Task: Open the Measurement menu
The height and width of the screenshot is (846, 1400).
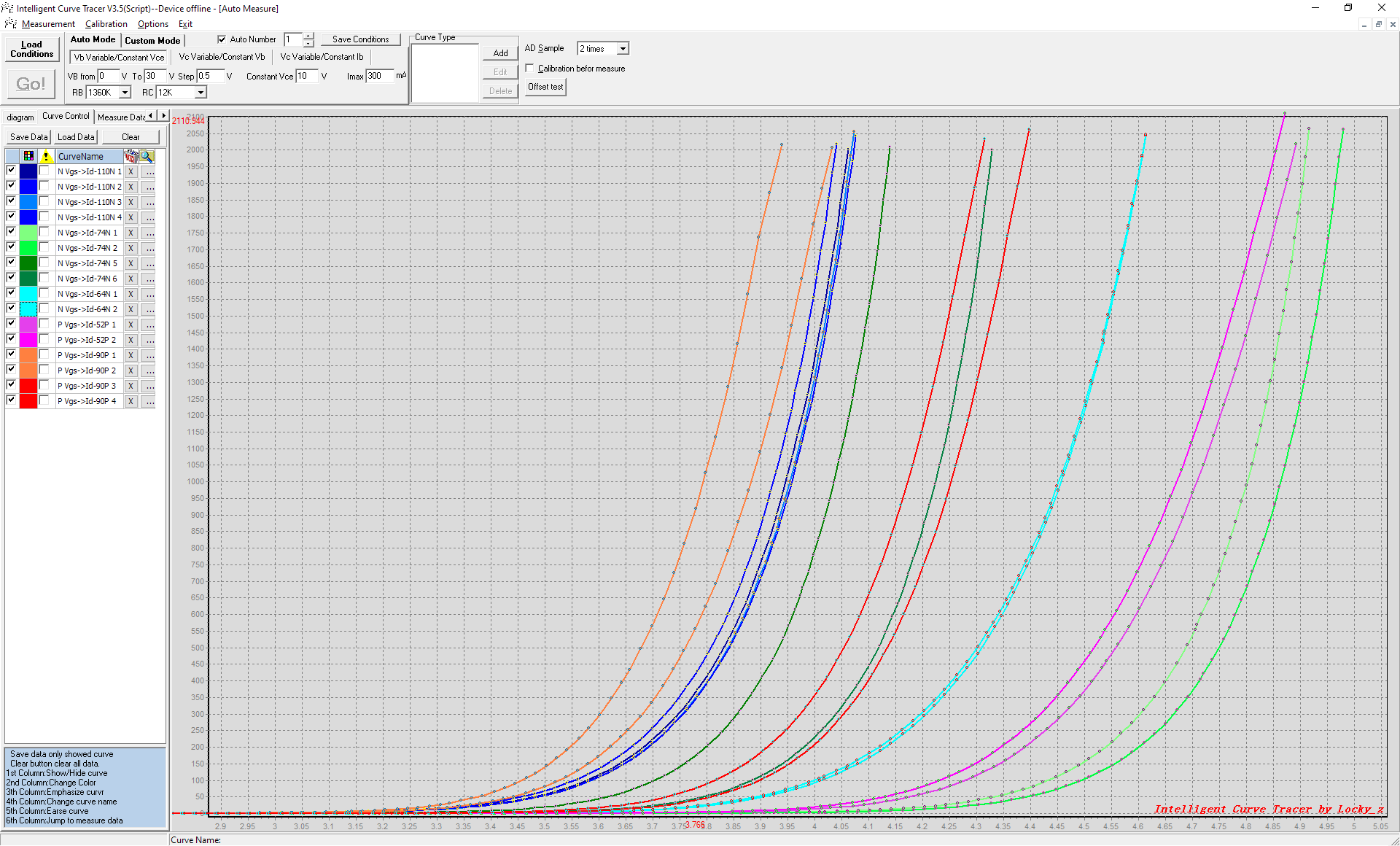Action: pyautogui.click(x=48, y=24)
